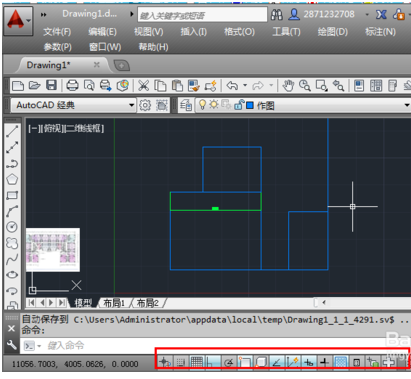Expand the AutoCAD 经典 workspace dropdown
411x379 pixels.
coord(131,105)
